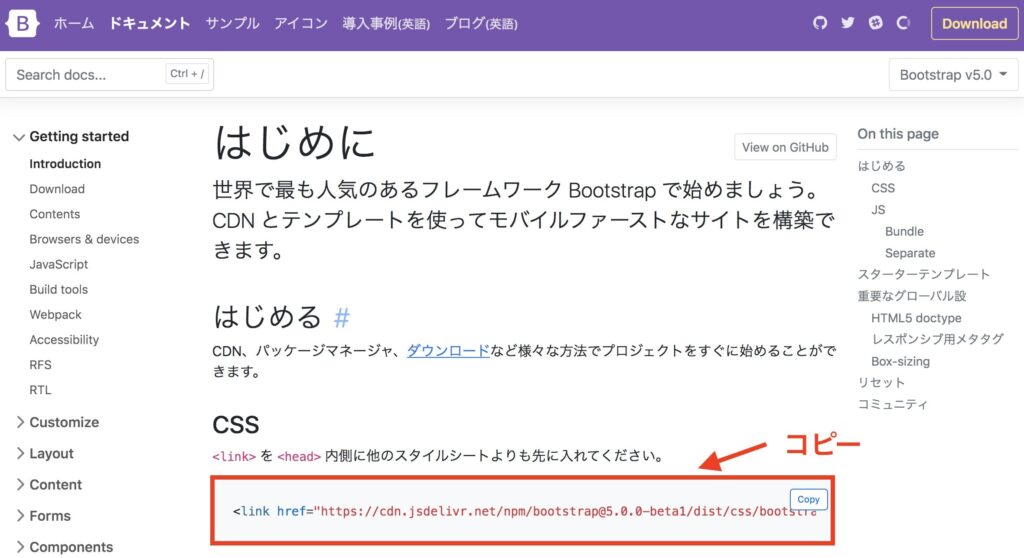Click the On this page heading
The image size is (1024, 558).
898,134
